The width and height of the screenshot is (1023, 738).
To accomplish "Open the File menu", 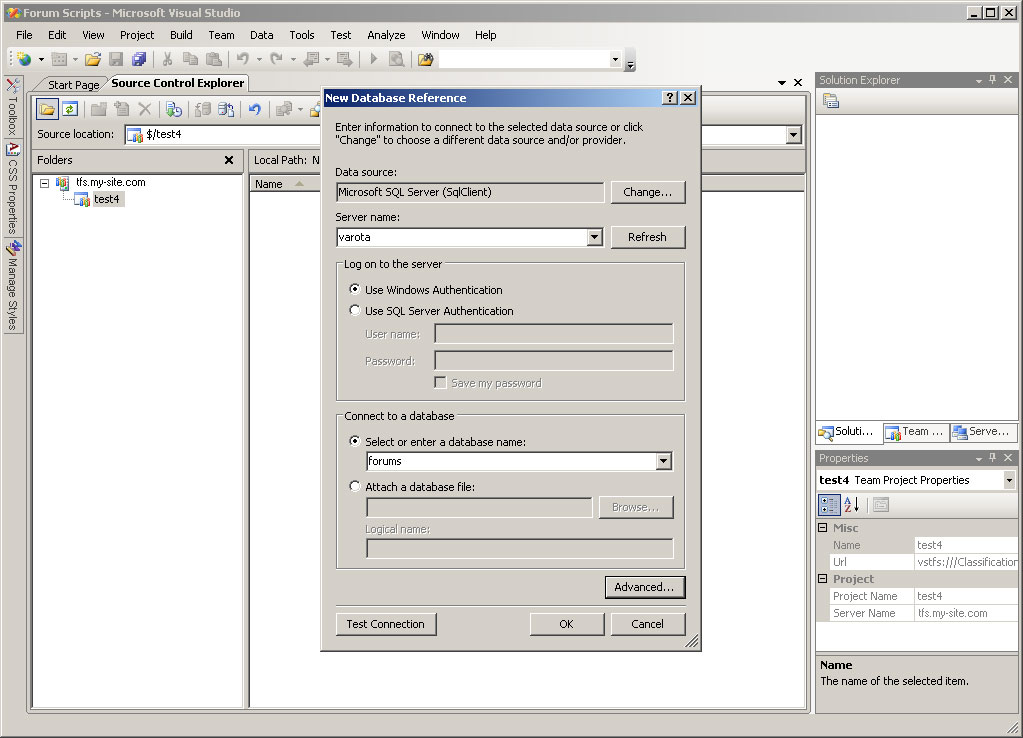I will [x=24, y=35].
